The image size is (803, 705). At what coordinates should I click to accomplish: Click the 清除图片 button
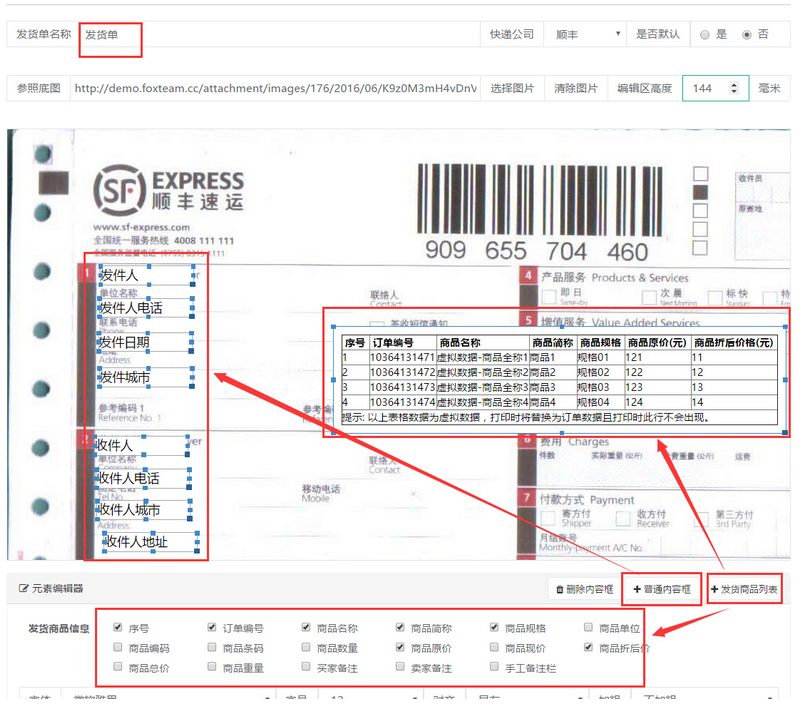pyautogui.click(x=578, y=88)
